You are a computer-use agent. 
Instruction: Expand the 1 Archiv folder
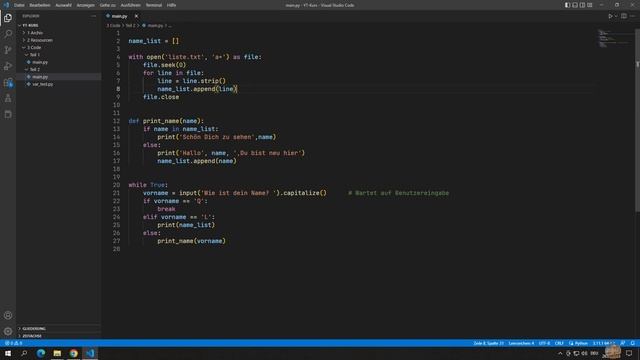point(58,33)
